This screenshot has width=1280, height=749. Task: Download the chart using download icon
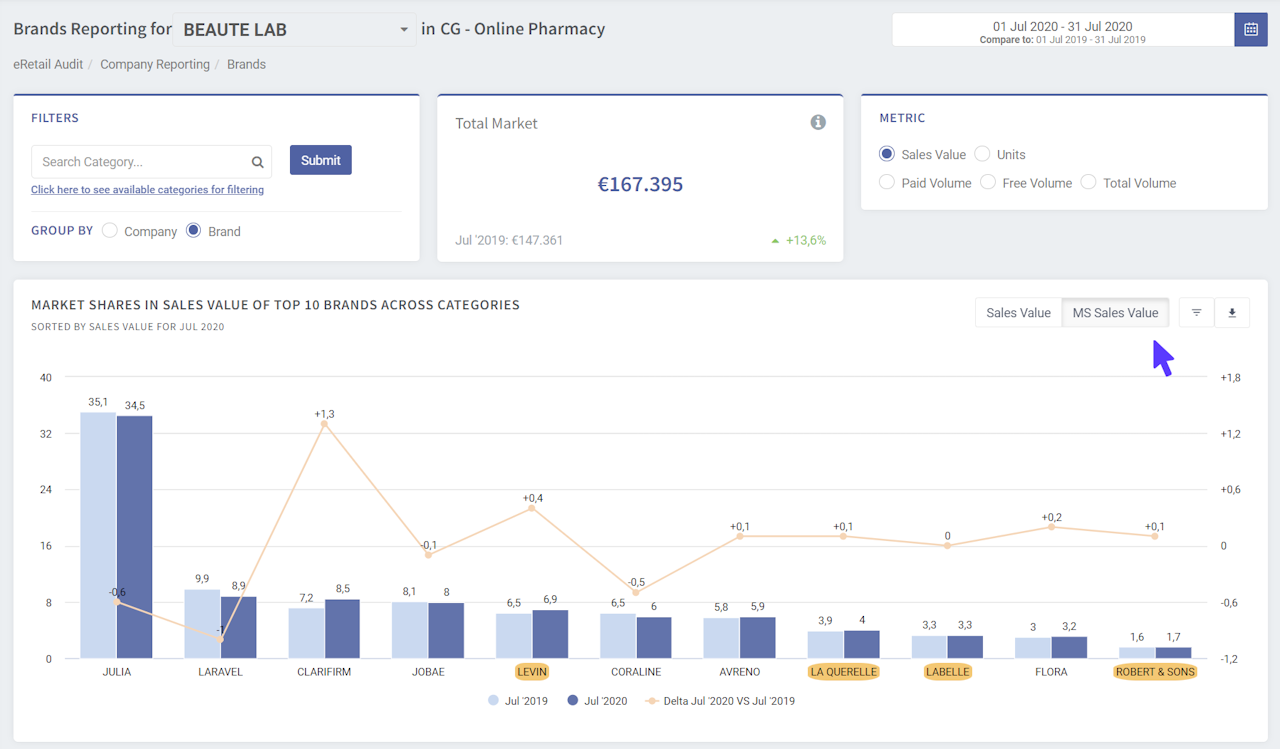[x=1232, y=313]
